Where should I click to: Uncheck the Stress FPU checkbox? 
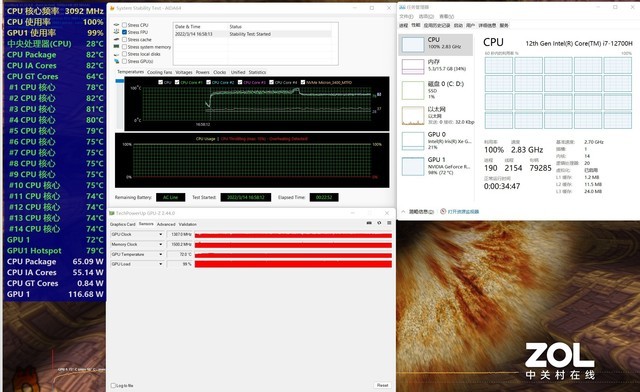pyautogui.click(x=124, y=32)
